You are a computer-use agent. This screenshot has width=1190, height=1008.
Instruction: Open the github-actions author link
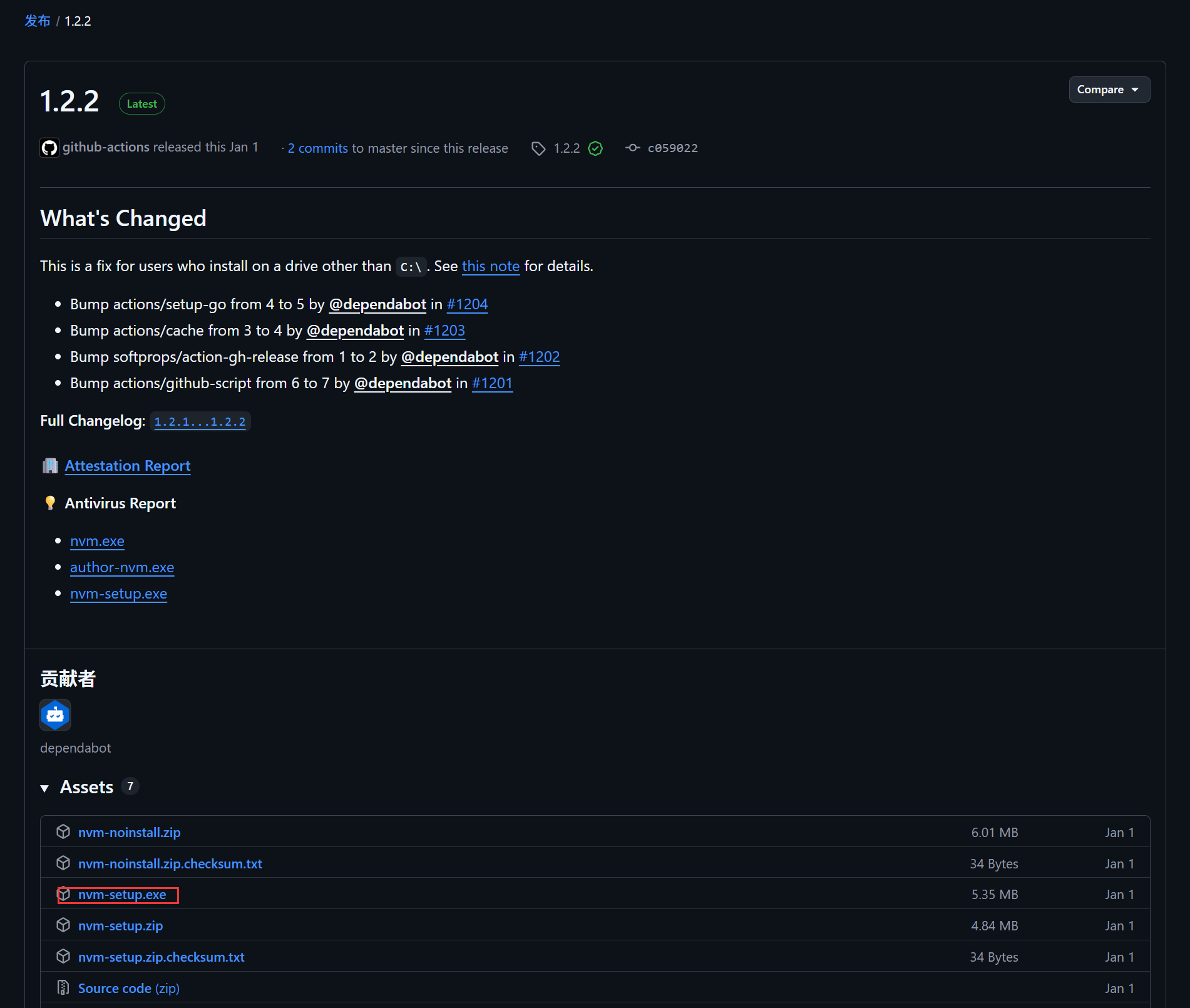coord(106,147)
